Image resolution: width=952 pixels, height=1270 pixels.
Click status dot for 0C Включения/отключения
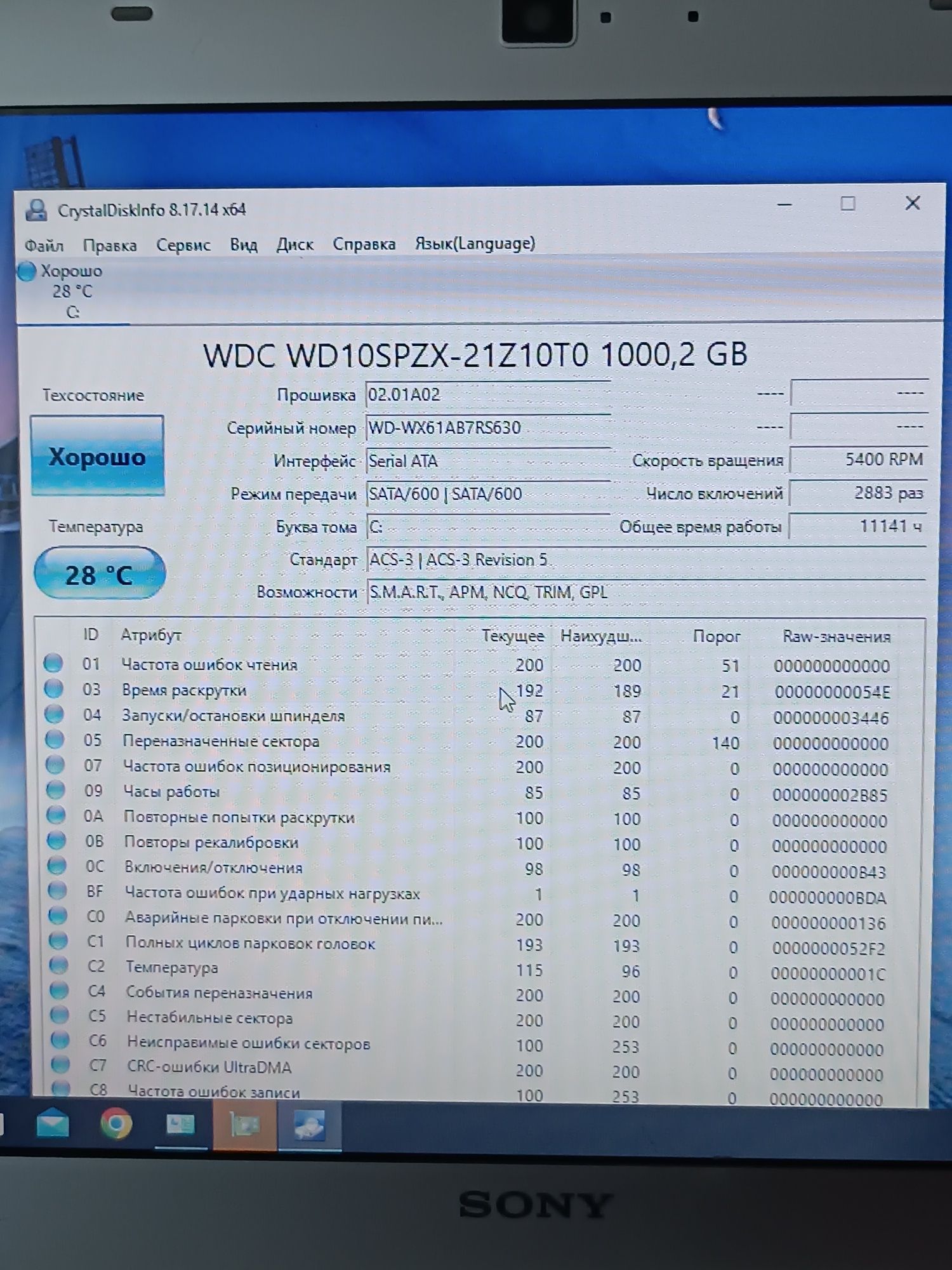click(57, 866)
